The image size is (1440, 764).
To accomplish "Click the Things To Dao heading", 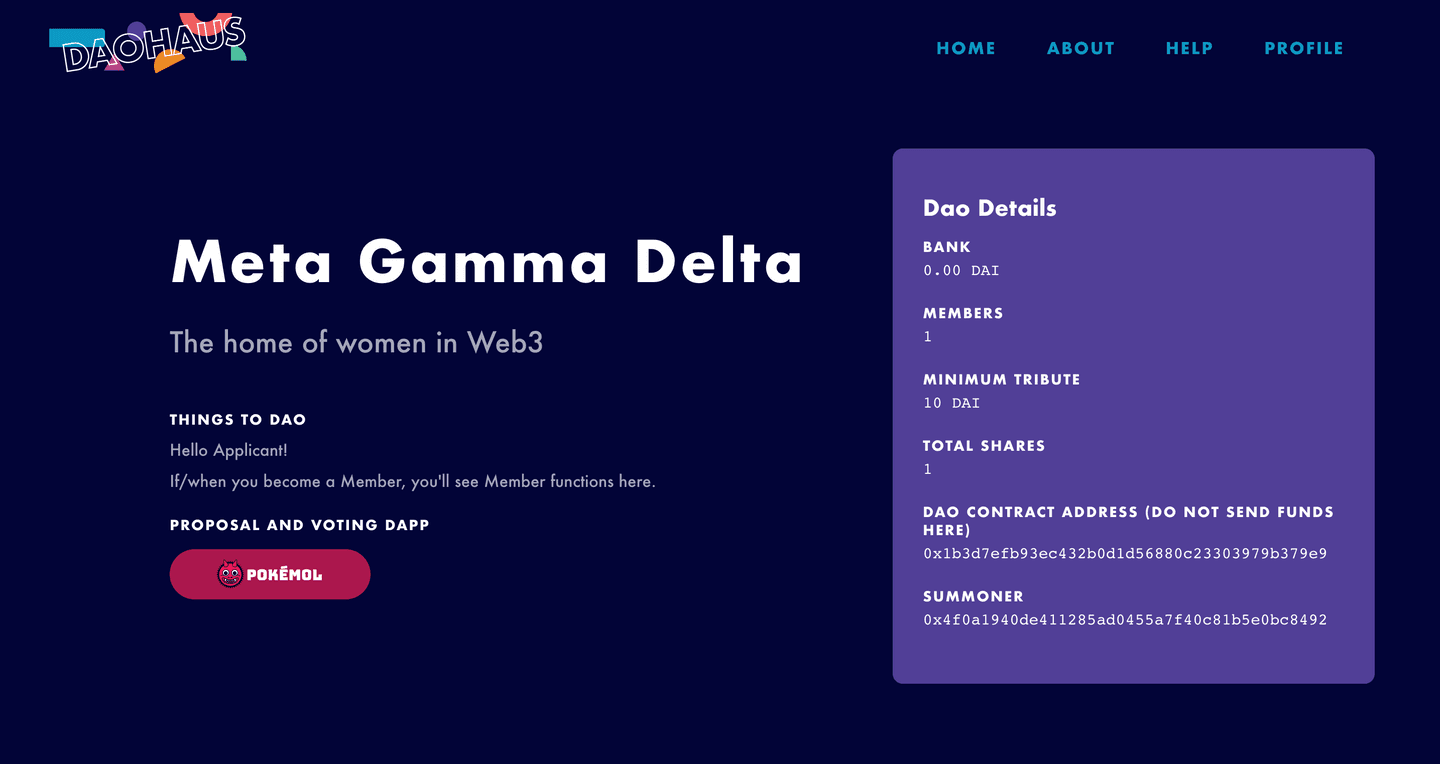I will [238, 420].
